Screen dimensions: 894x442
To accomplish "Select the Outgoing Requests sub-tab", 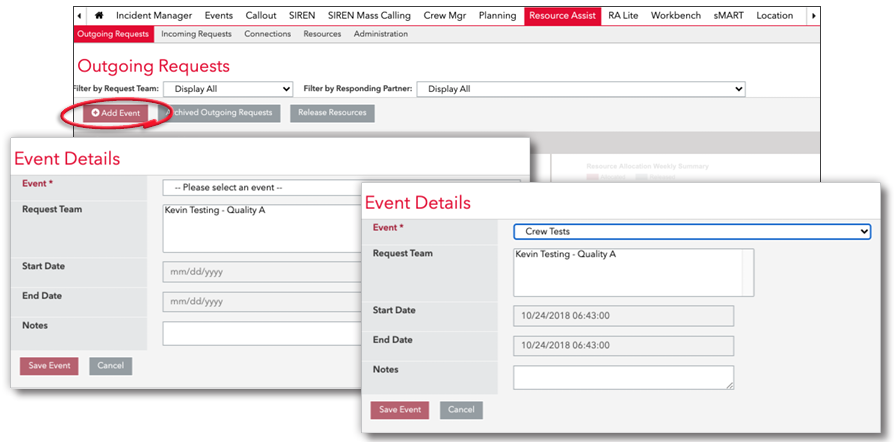I will click(x=113, y=34).
